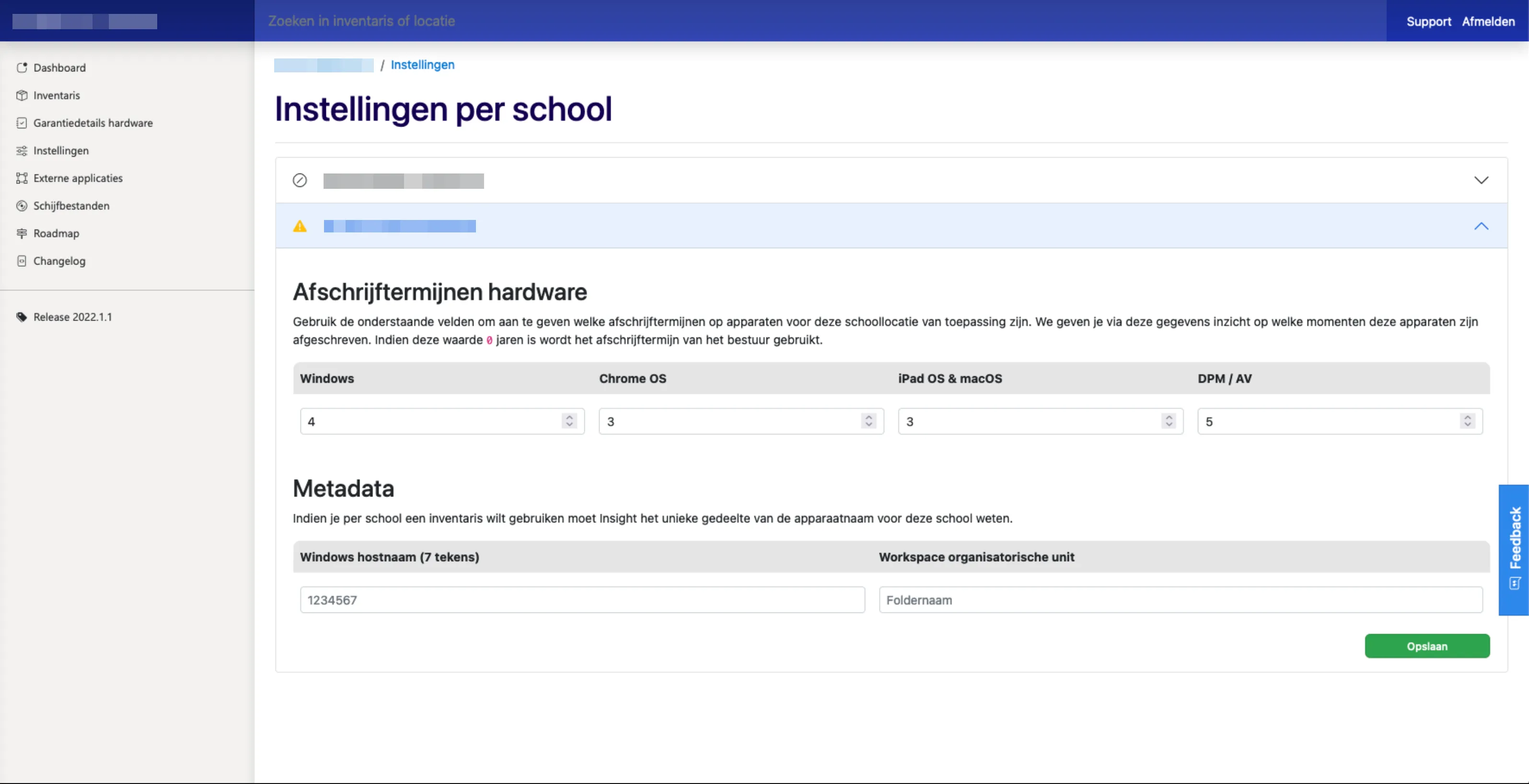Click the yellow warning triangle icon
Screen dimensions: 1529x784
(300, 226)
